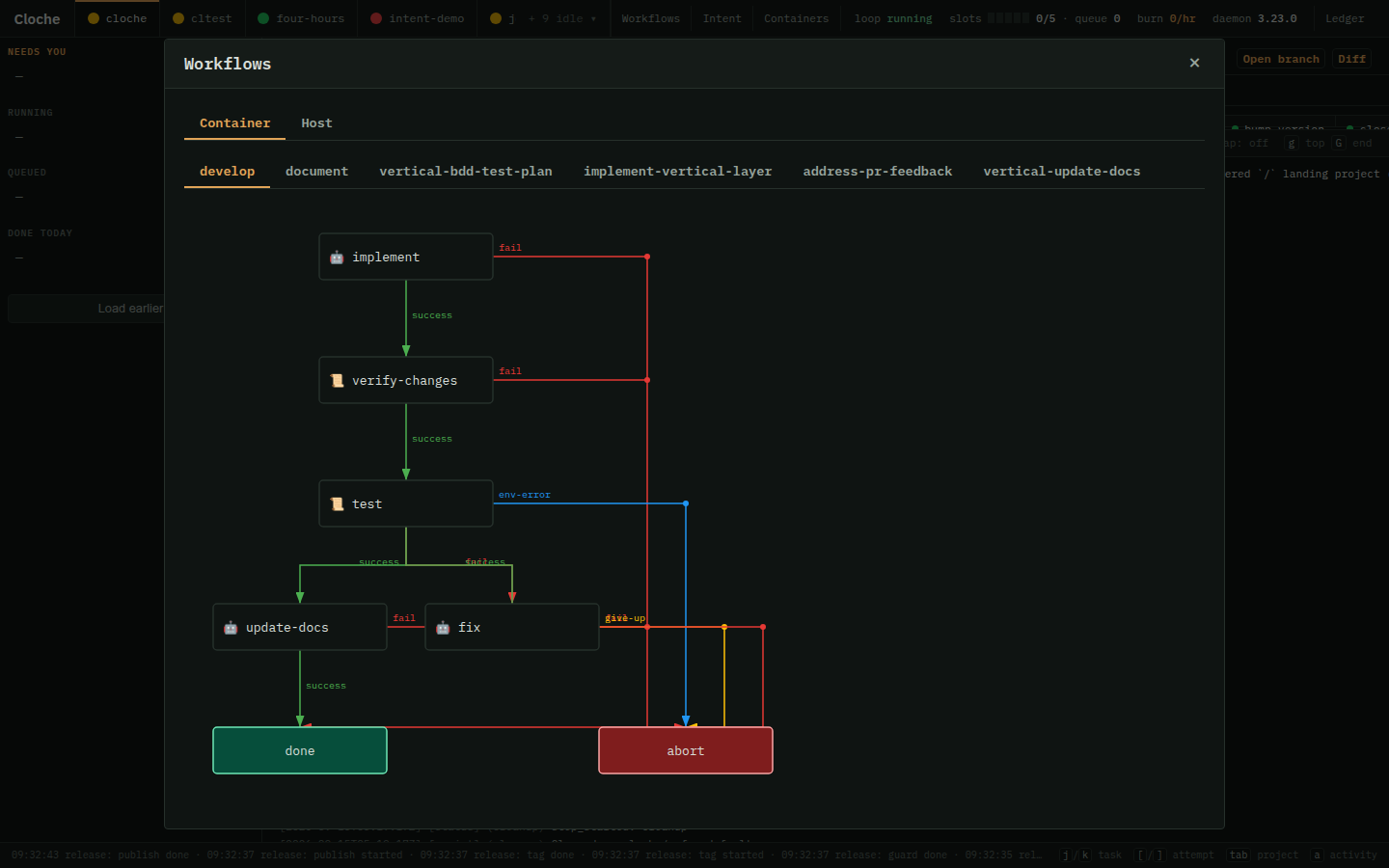Viewport: 1389px width, 868px height.
Task: Open Containers from the top bar
Action: (796, 18)
